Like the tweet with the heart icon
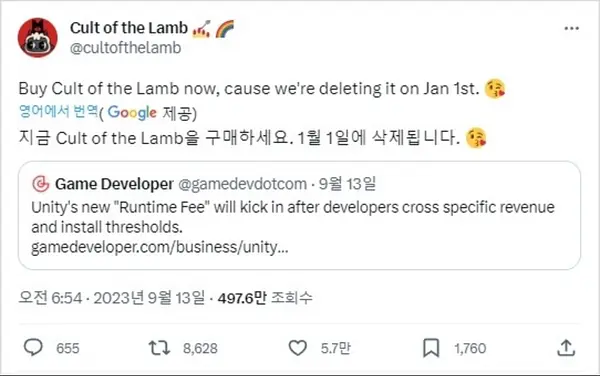The width and height of the screenshot is (600, 376). pos(297,348)
